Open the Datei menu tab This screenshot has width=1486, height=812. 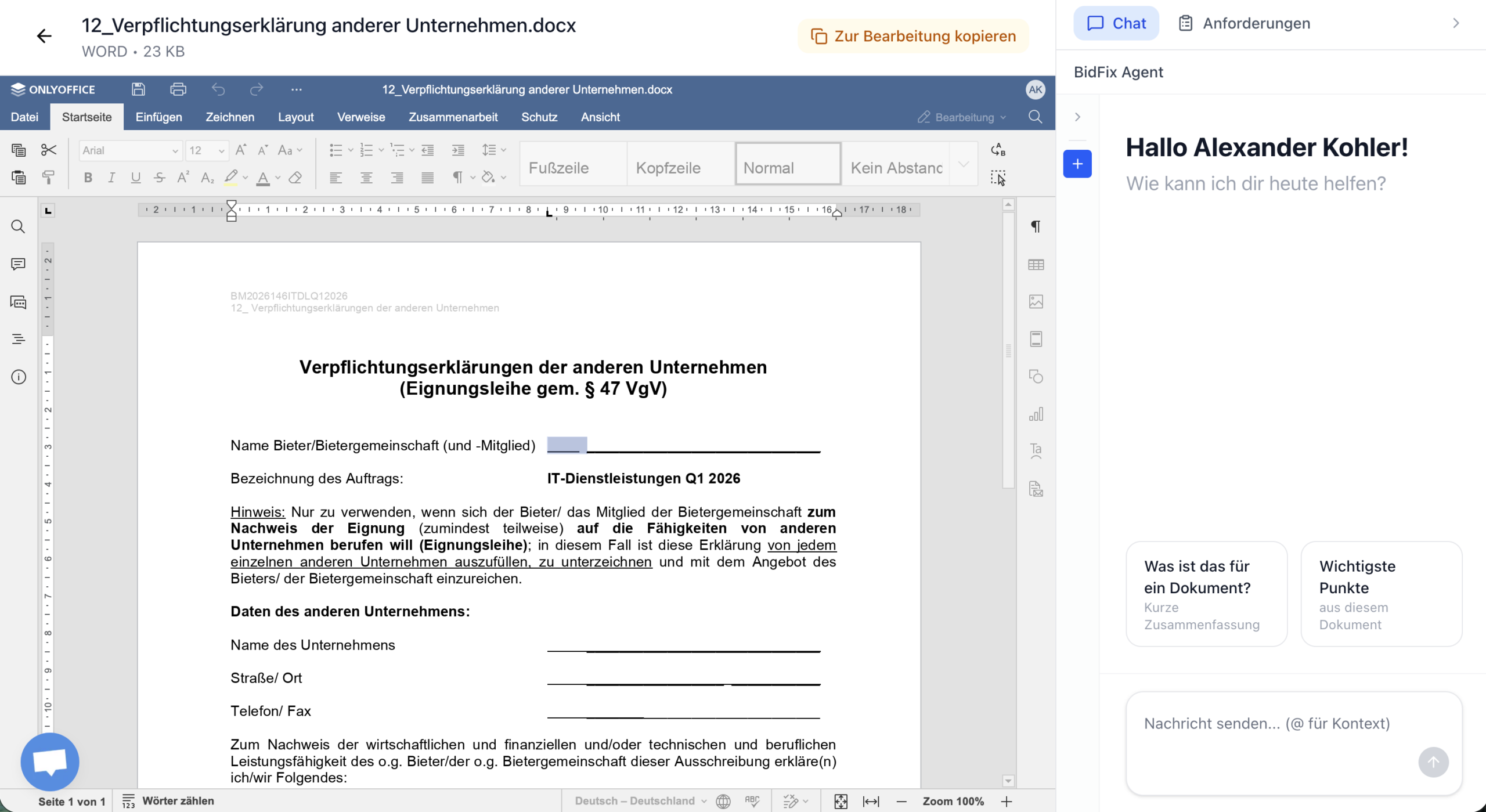point(24,117)
